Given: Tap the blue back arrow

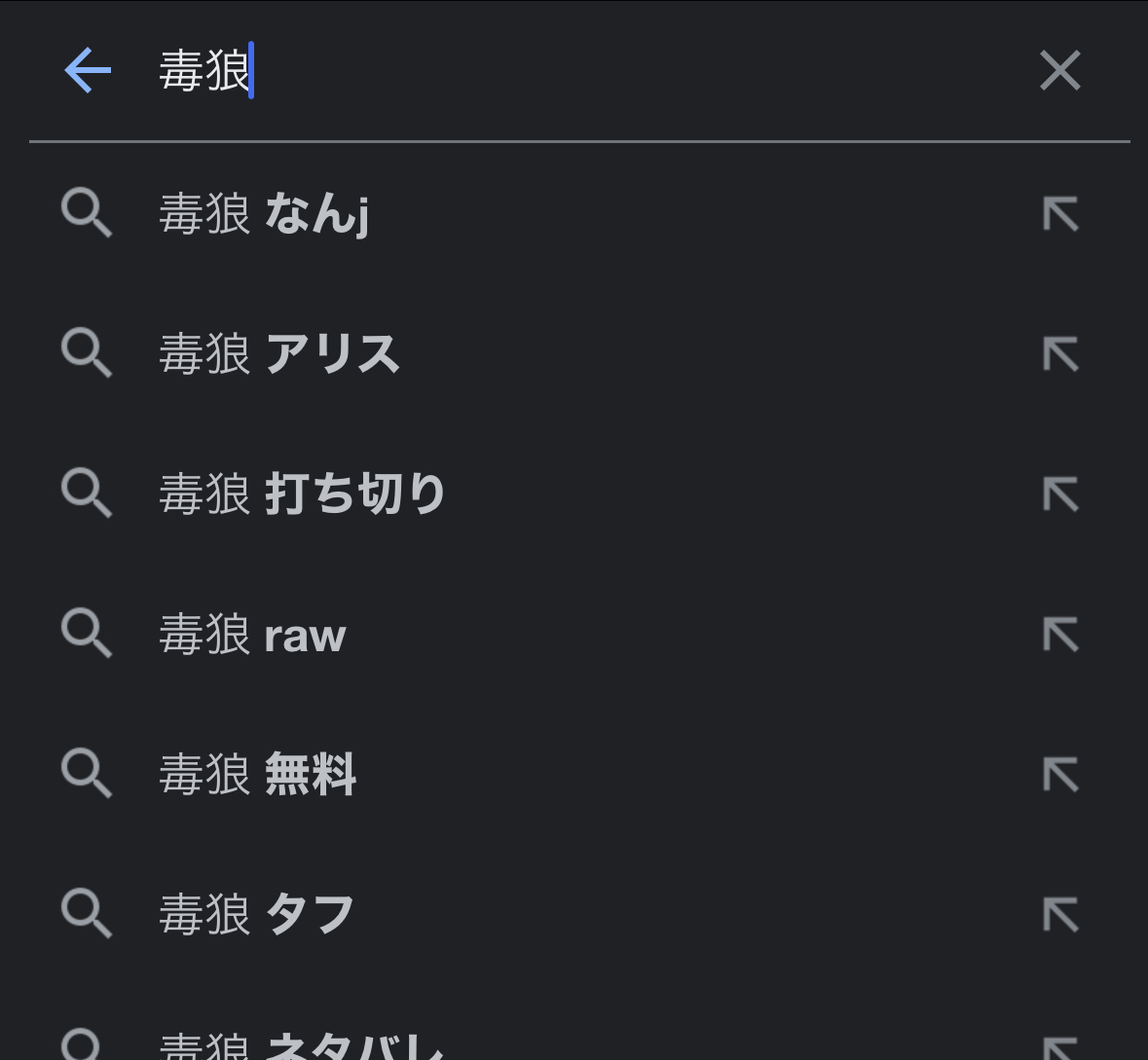Looking at the screenshot, I should click(x=88, y=71).
